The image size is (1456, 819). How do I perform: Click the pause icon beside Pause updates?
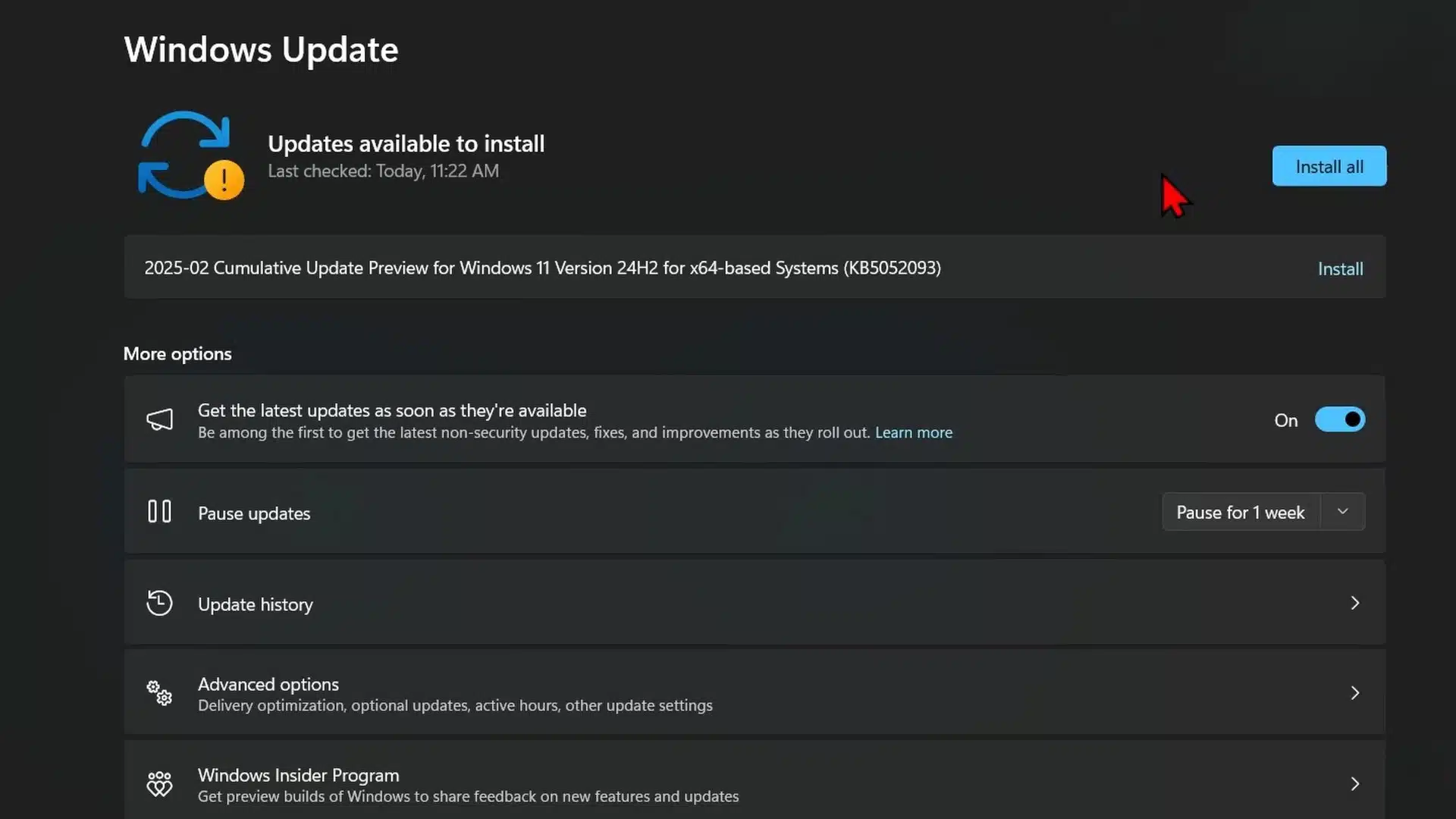click(x=159, y=512)
